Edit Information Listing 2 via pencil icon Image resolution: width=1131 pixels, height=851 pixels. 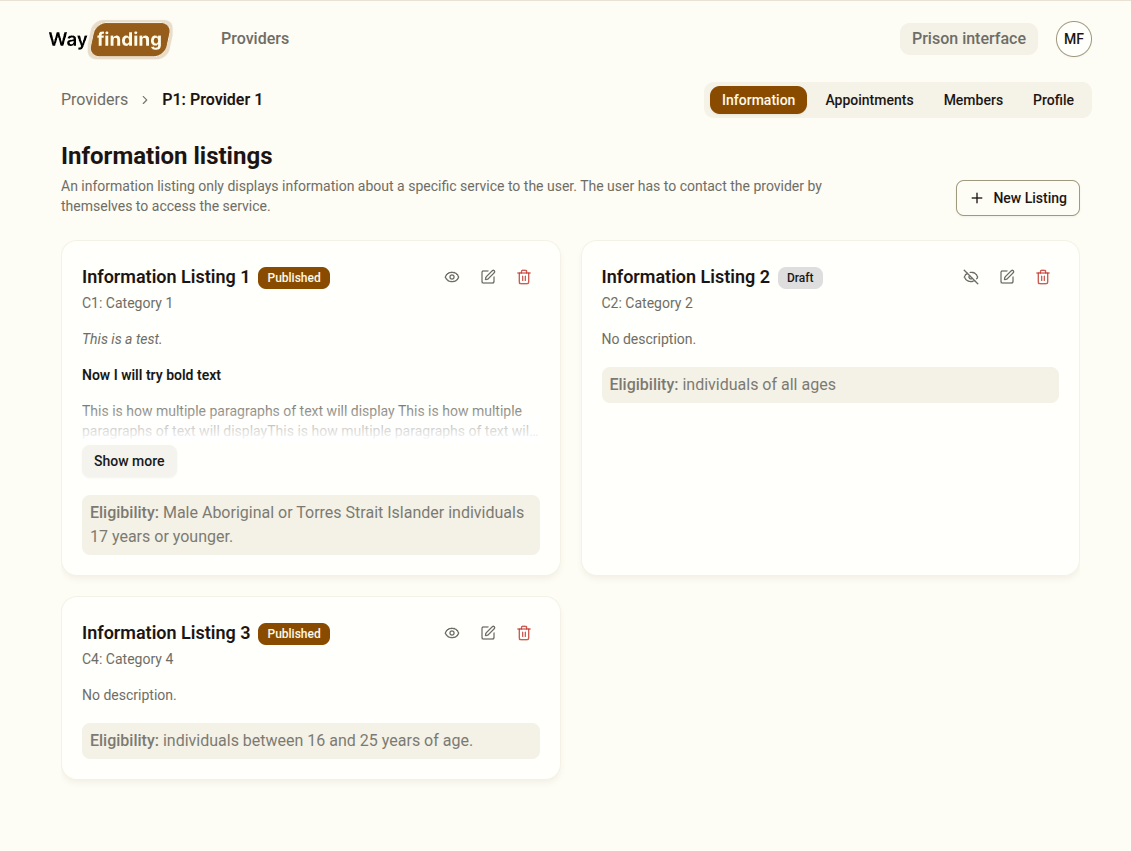(x=1007, y=277)
